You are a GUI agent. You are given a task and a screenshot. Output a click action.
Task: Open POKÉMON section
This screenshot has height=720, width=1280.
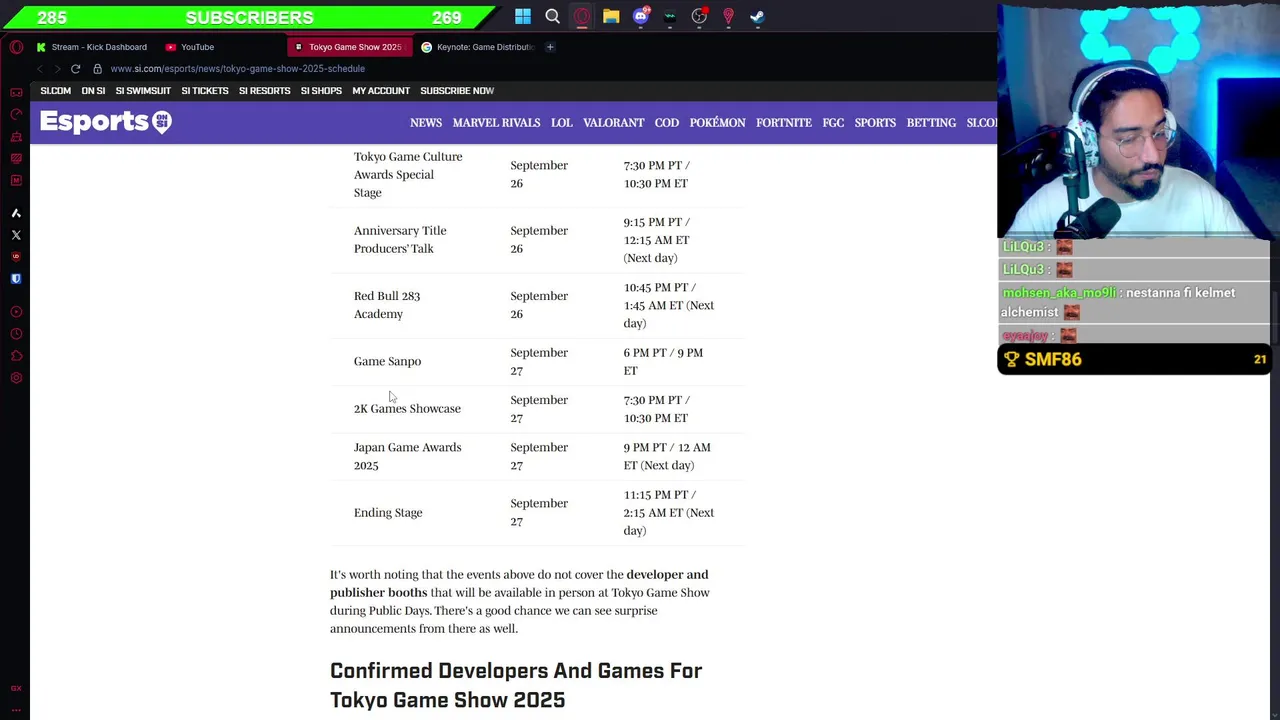[x=717, y=123]
